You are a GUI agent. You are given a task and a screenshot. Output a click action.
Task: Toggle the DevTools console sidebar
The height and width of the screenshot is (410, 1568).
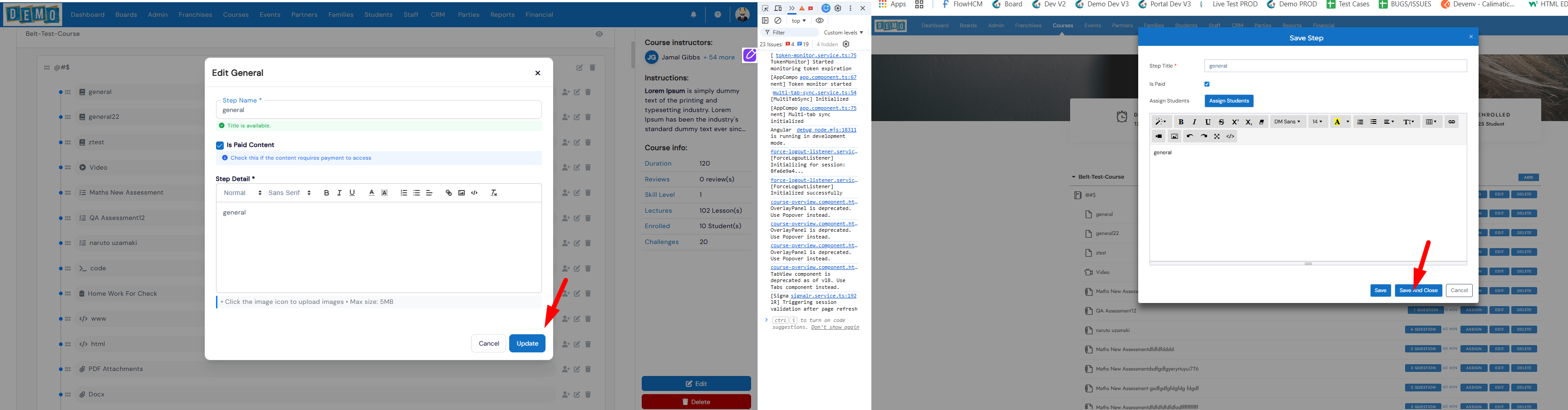(765, 21)
